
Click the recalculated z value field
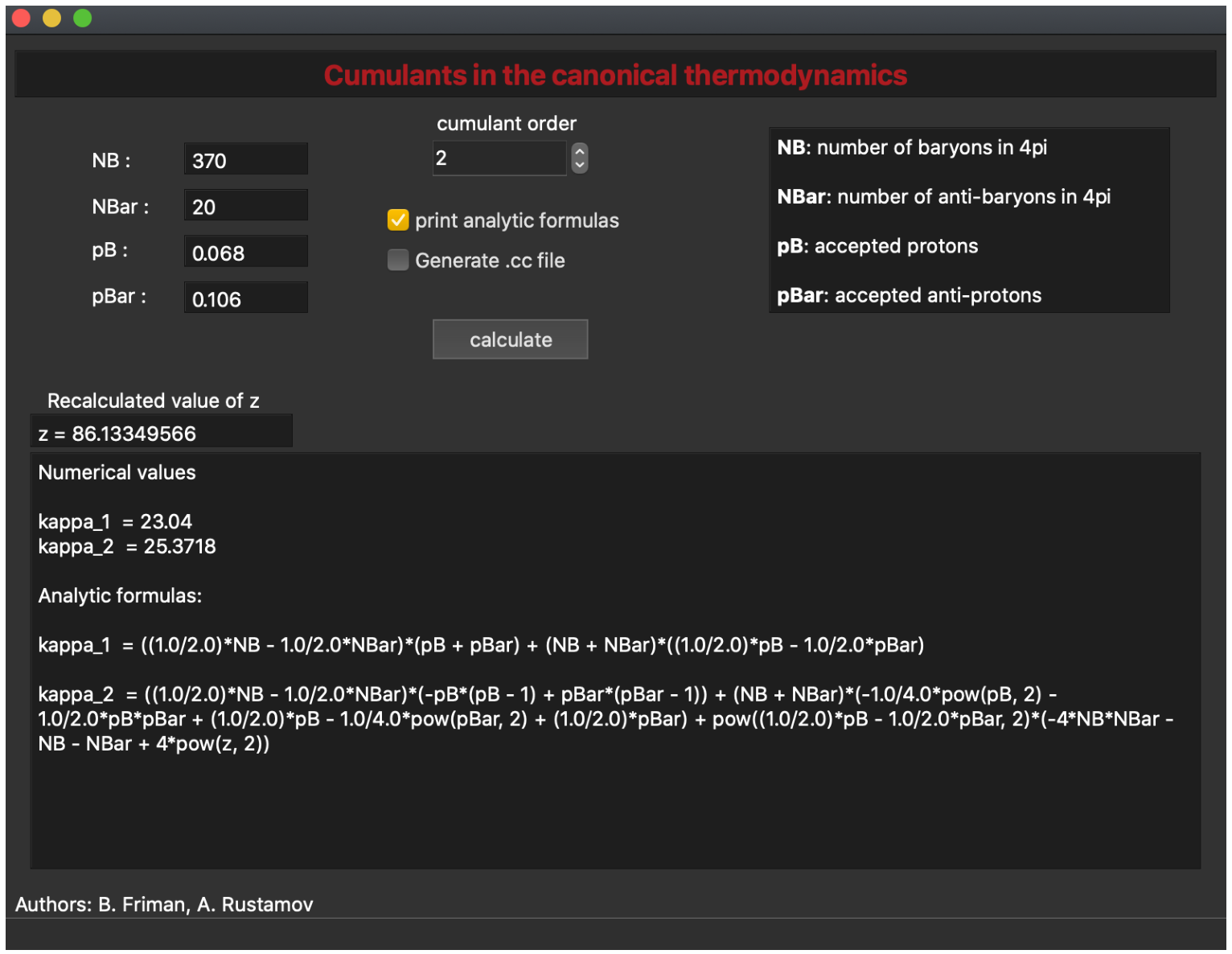pos(162,432)
